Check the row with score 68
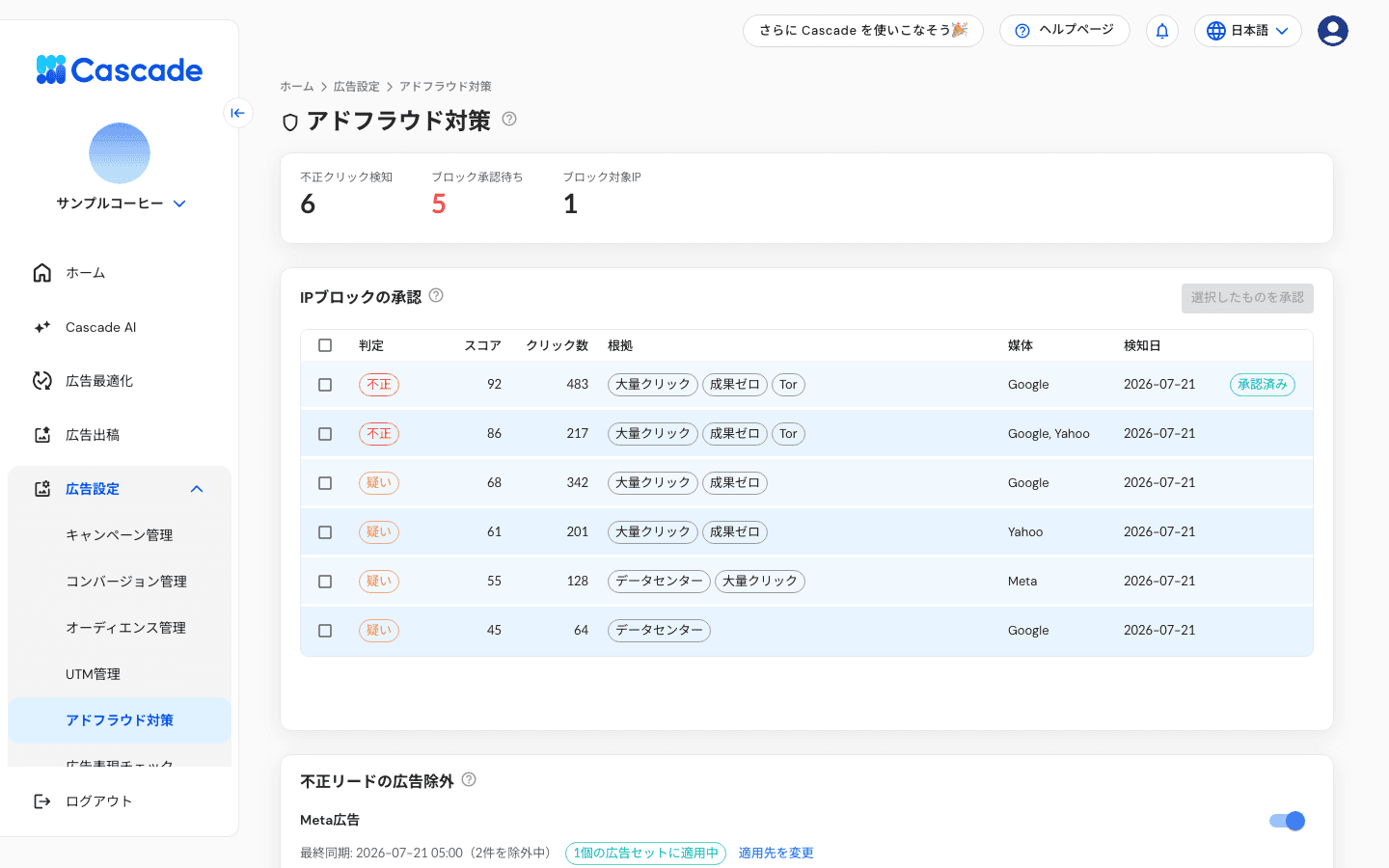The image size is (1389, 868). point(325,483)
